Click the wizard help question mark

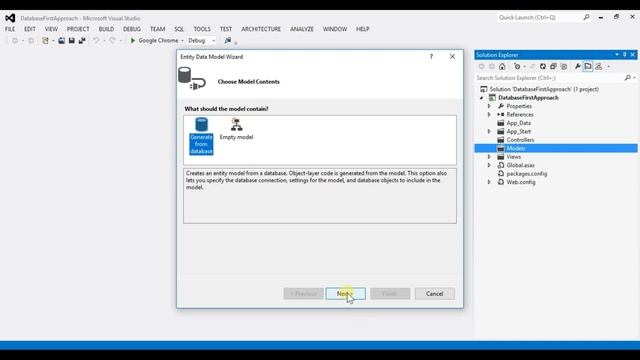point(431,57)
